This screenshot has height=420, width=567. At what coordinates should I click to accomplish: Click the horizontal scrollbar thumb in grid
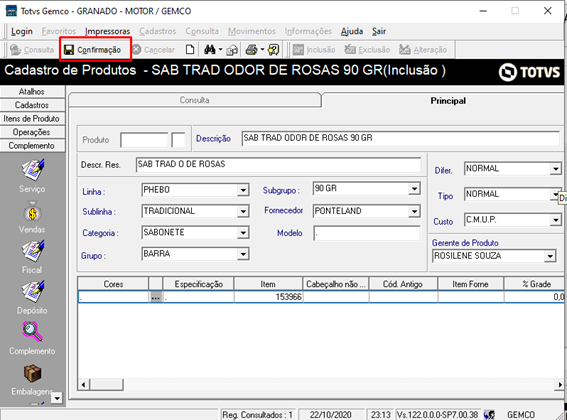coord(107,385)
